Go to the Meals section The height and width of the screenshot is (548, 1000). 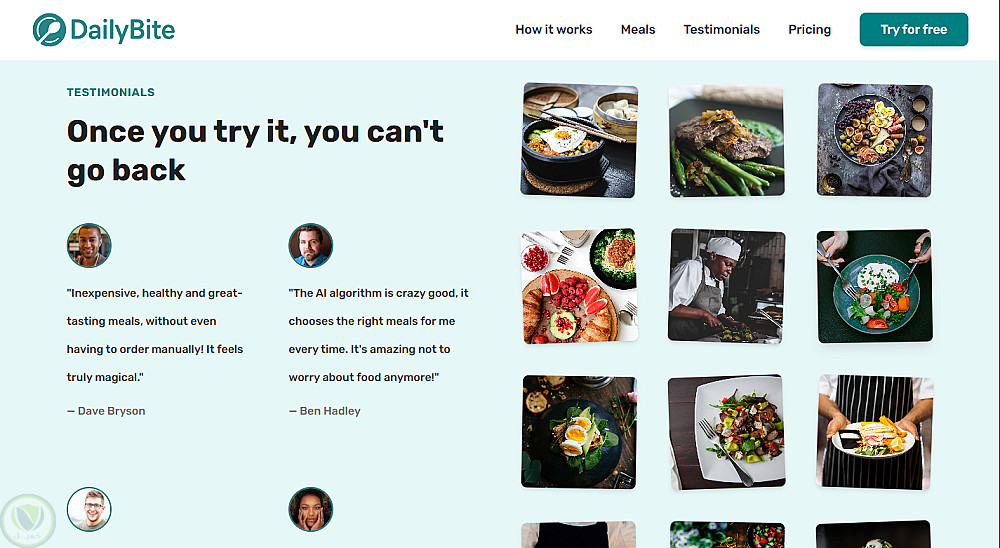(x=638, y=29)
